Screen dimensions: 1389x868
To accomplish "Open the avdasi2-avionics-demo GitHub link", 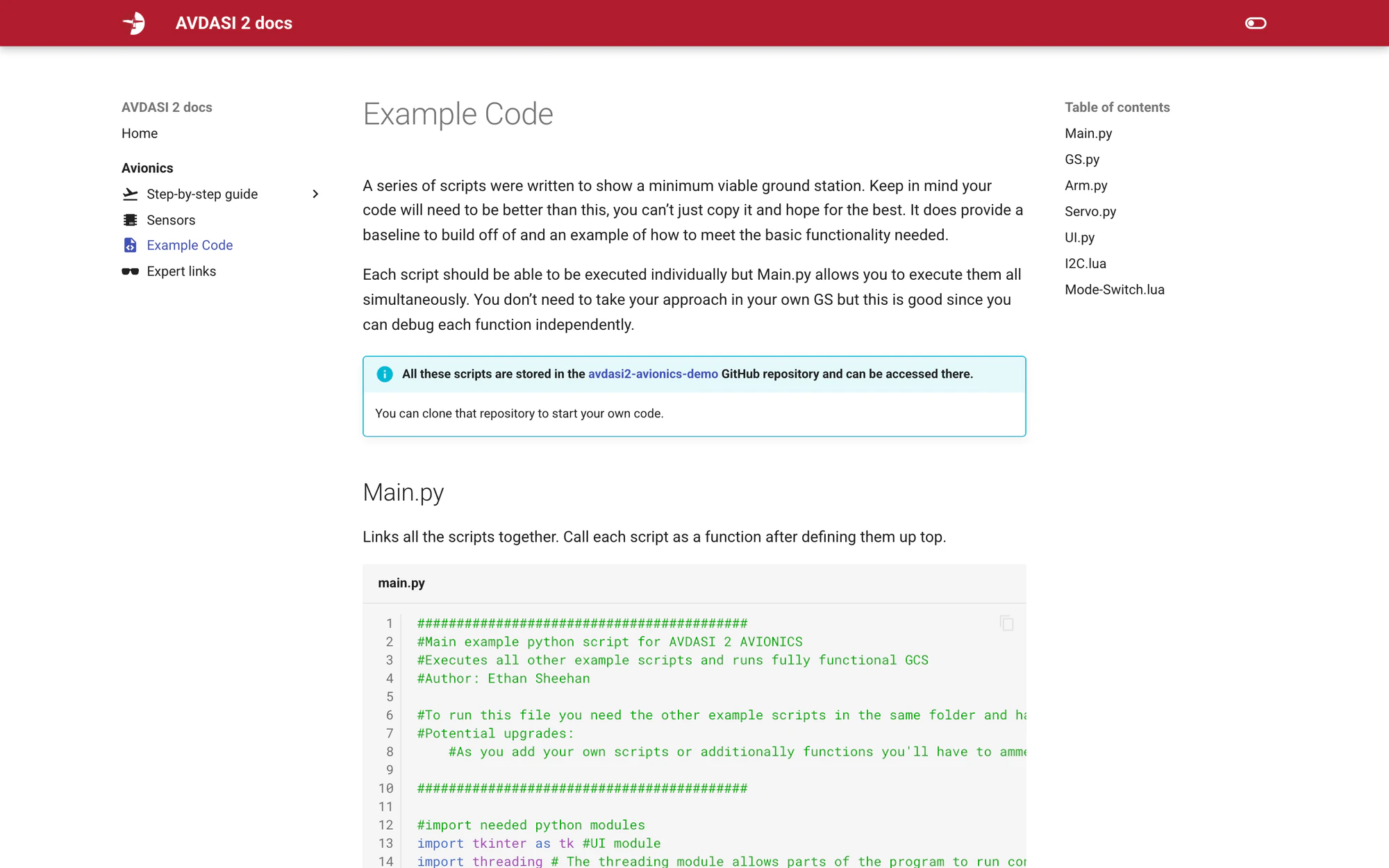I will pyautogui.click(x=653, y=374).
